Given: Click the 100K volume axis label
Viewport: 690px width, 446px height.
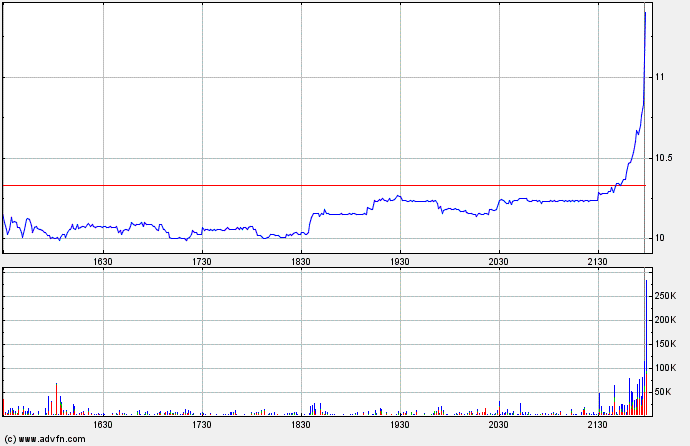Looking at the screenshot, I should 667,368.
